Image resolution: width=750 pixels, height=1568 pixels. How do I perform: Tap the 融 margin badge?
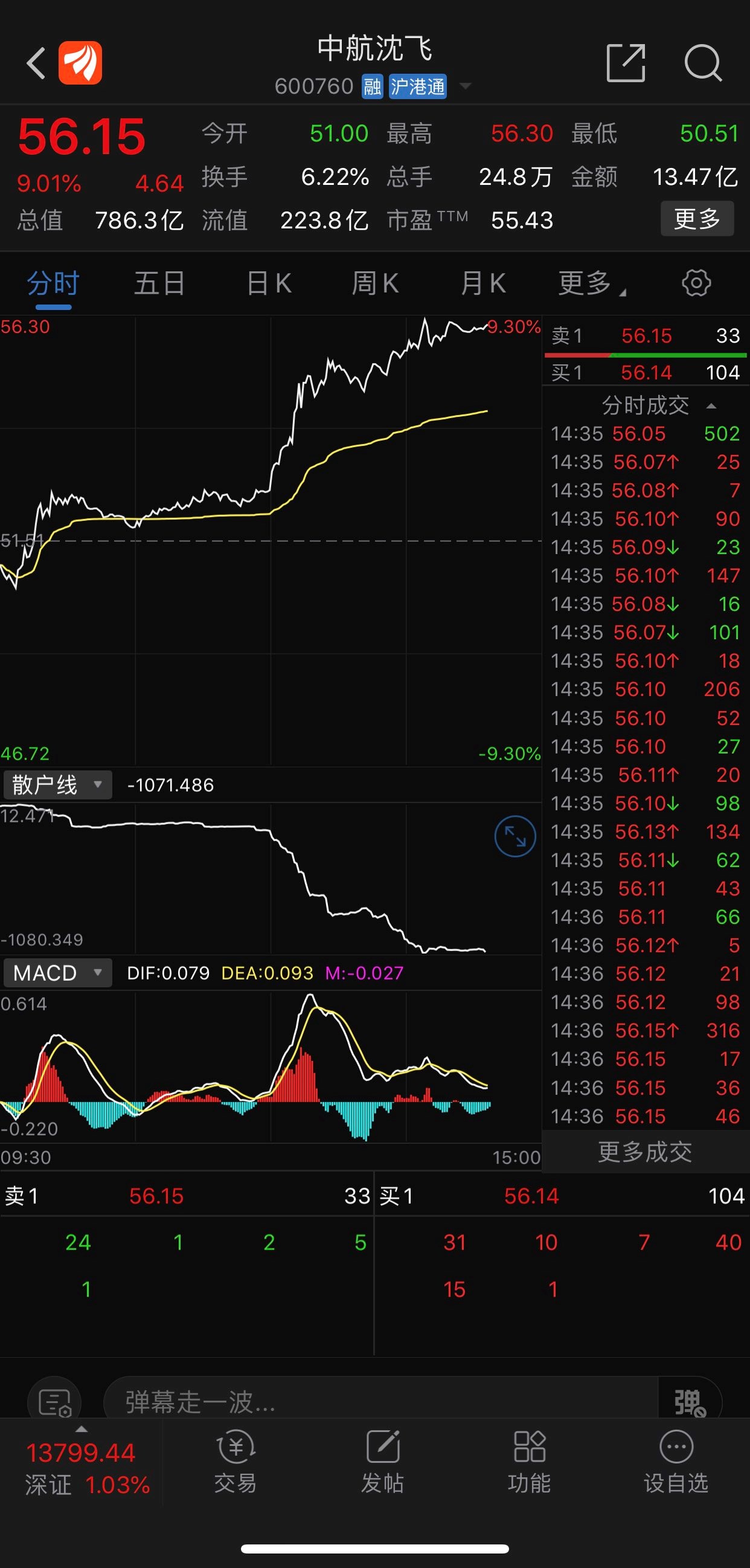click(x=372, y=86)
